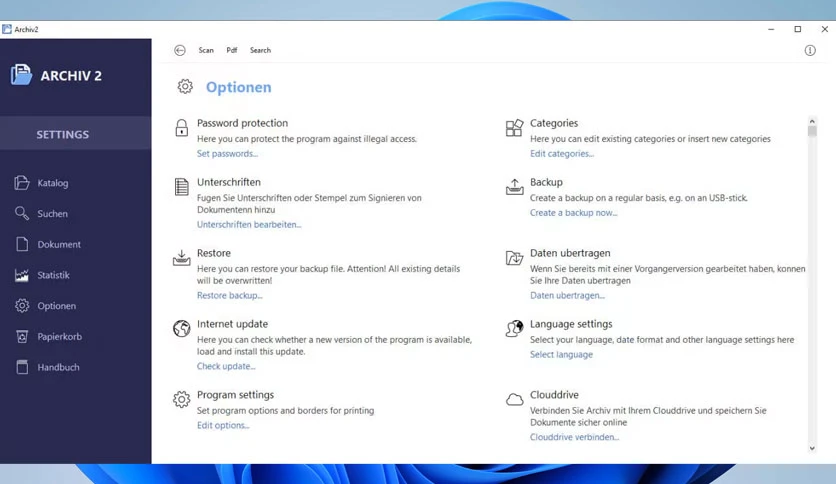Select the SETTINGS sidebar header
This screenshot has height=484, width=836.
coord(76,134)
